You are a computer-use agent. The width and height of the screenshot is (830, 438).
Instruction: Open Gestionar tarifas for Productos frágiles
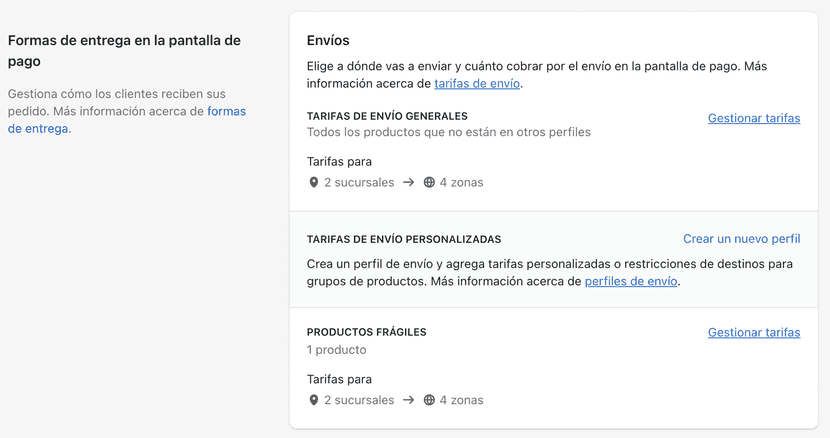point(753,333)
